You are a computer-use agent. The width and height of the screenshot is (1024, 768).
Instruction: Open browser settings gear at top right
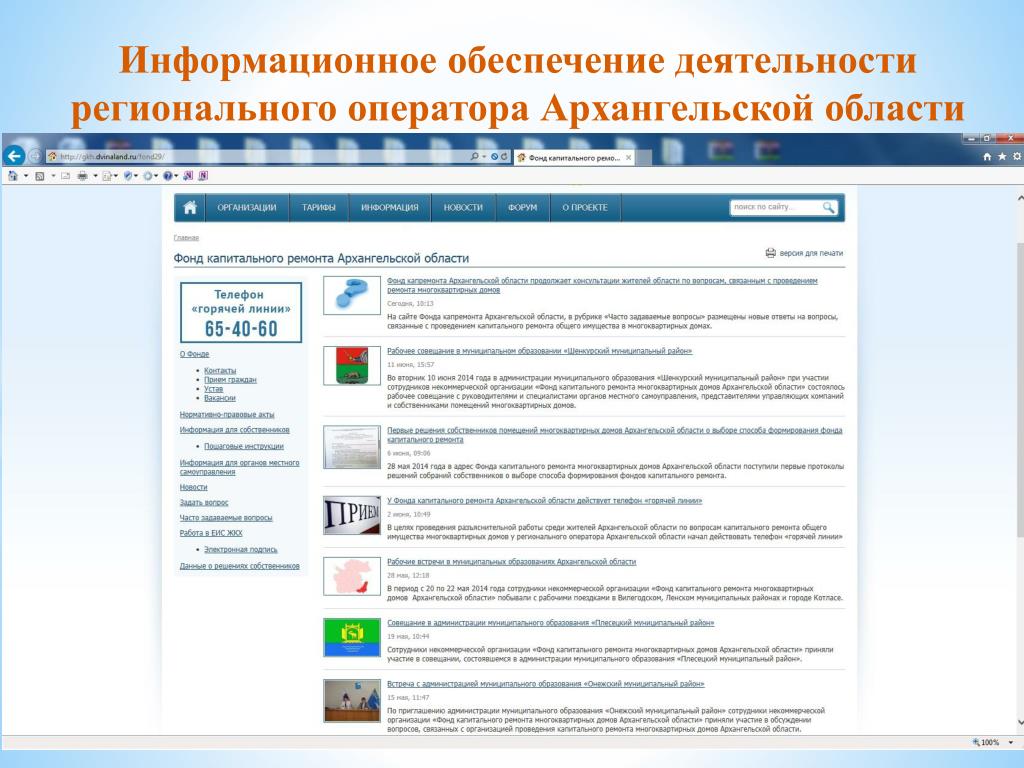click(1017, 157)
